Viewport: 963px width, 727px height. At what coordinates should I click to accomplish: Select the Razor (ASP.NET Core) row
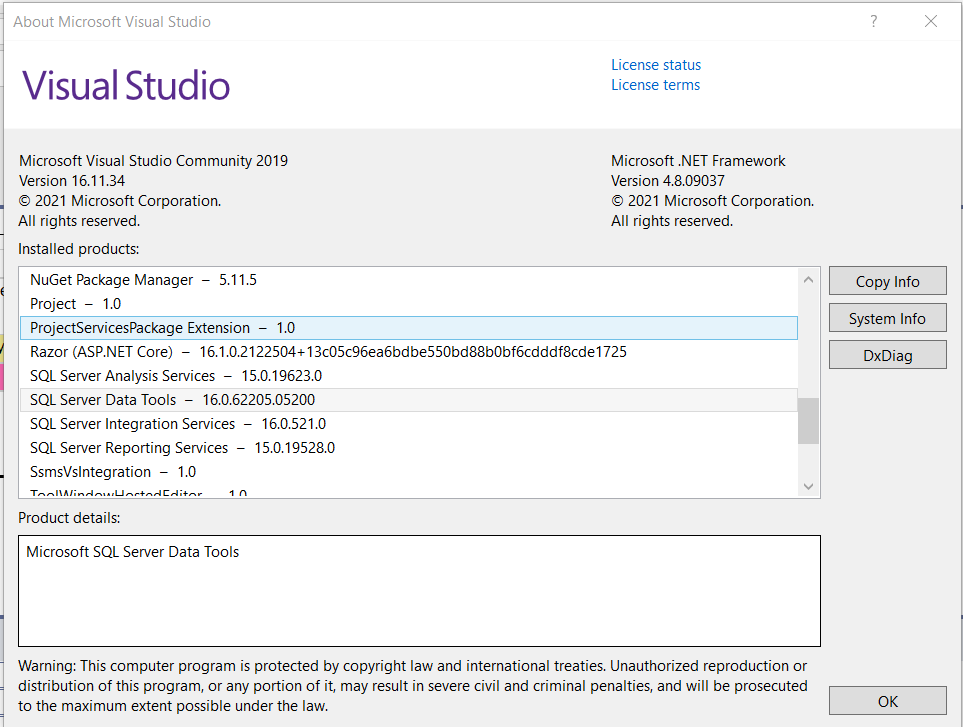(x=409, y=352)
